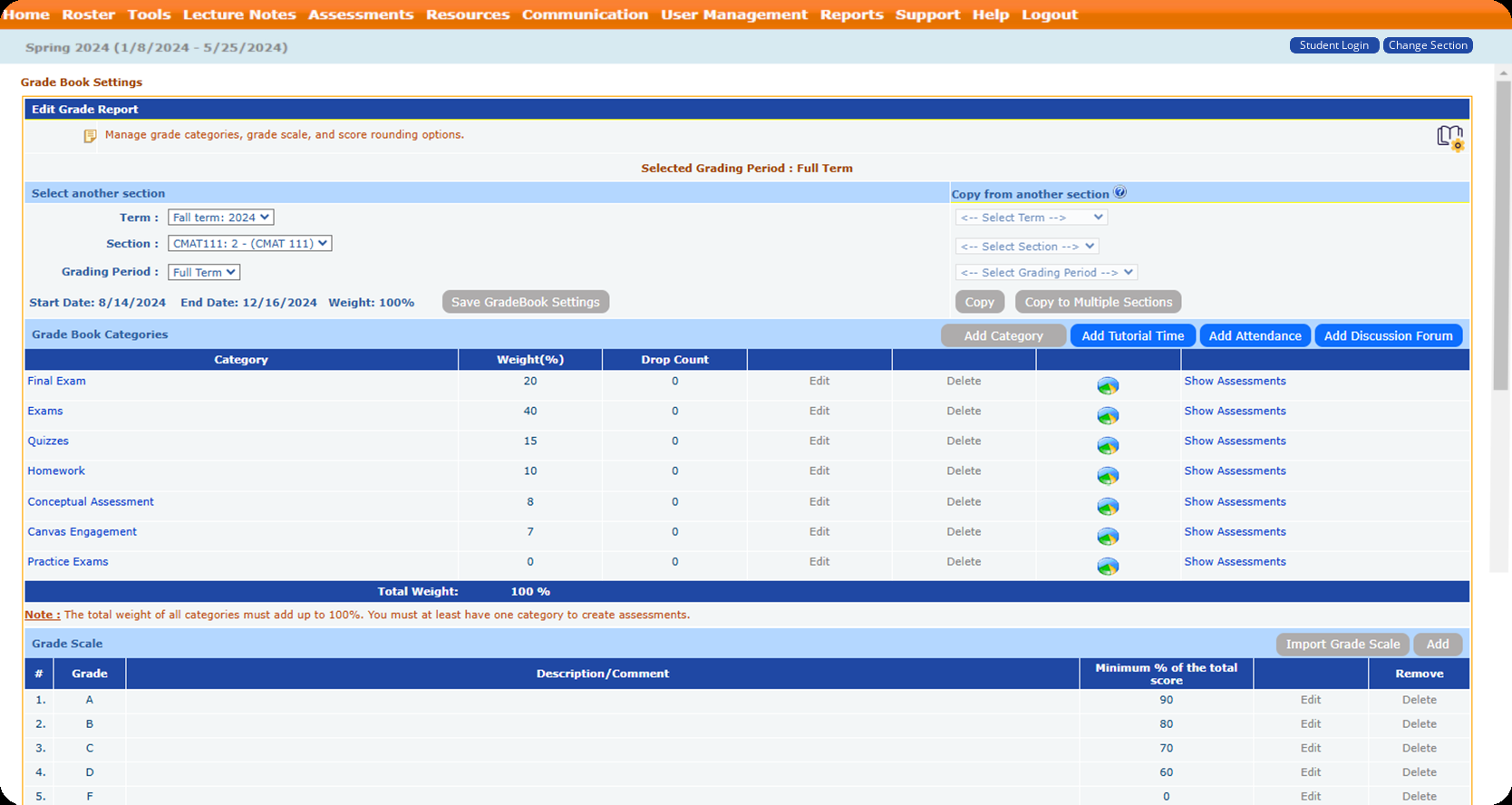Open the Assessments menu
This screenshot has width=1512, height=805.
click(360, 15)
